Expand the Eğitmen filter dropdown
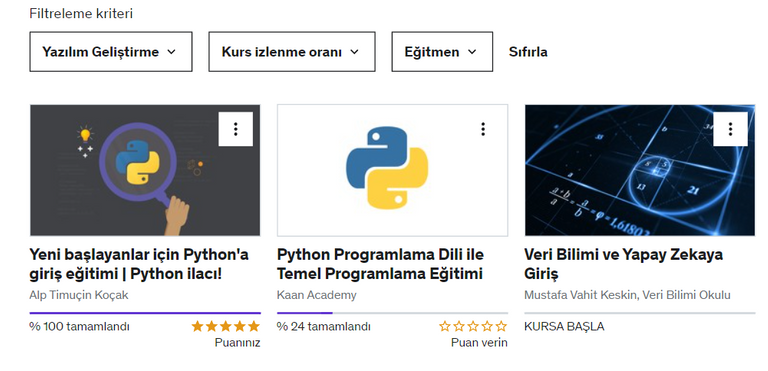Screen dimensions: 768x371 pyautogui.click(x=442, y=52)
